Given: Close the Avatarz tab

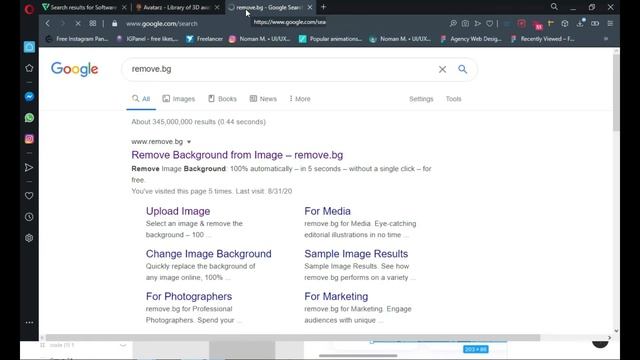Looking at the screenshot, I should click(217, 7).
